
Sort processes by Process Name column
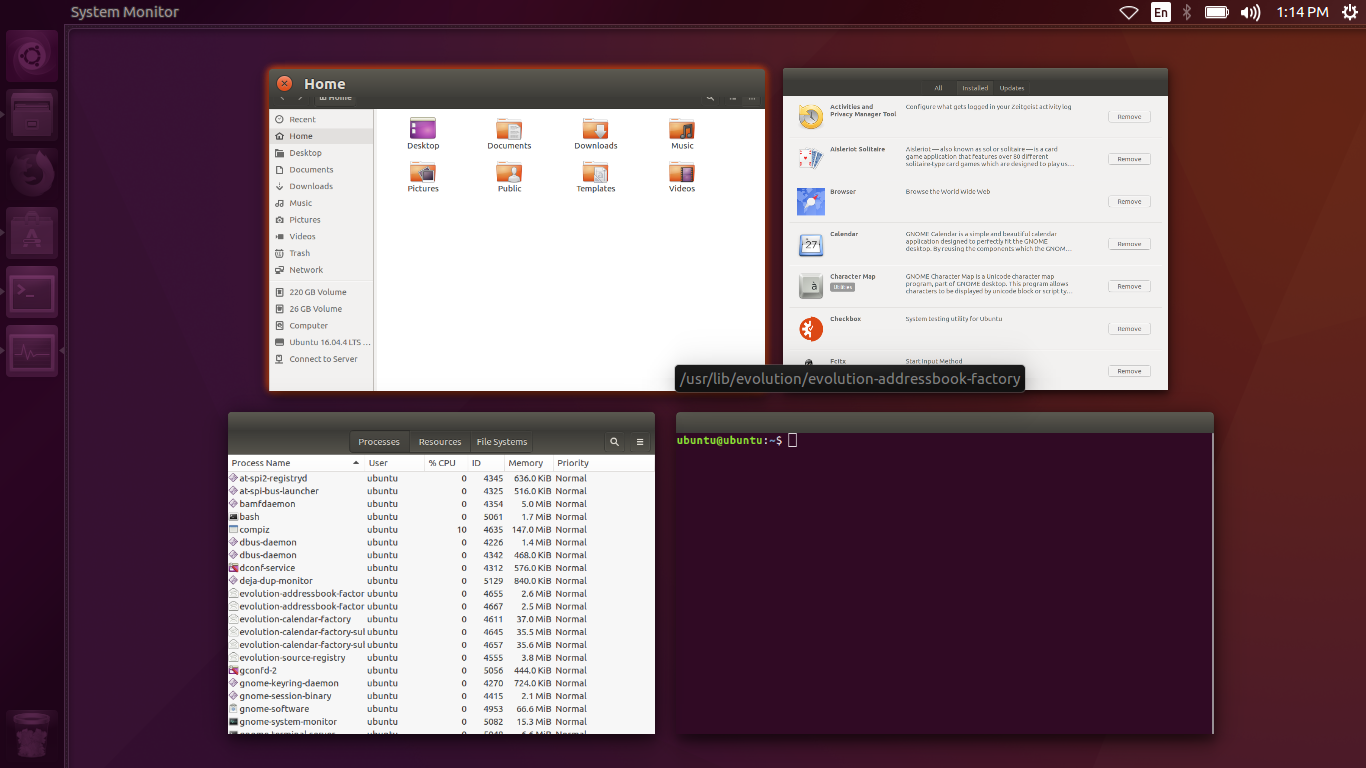coord(296,463)
